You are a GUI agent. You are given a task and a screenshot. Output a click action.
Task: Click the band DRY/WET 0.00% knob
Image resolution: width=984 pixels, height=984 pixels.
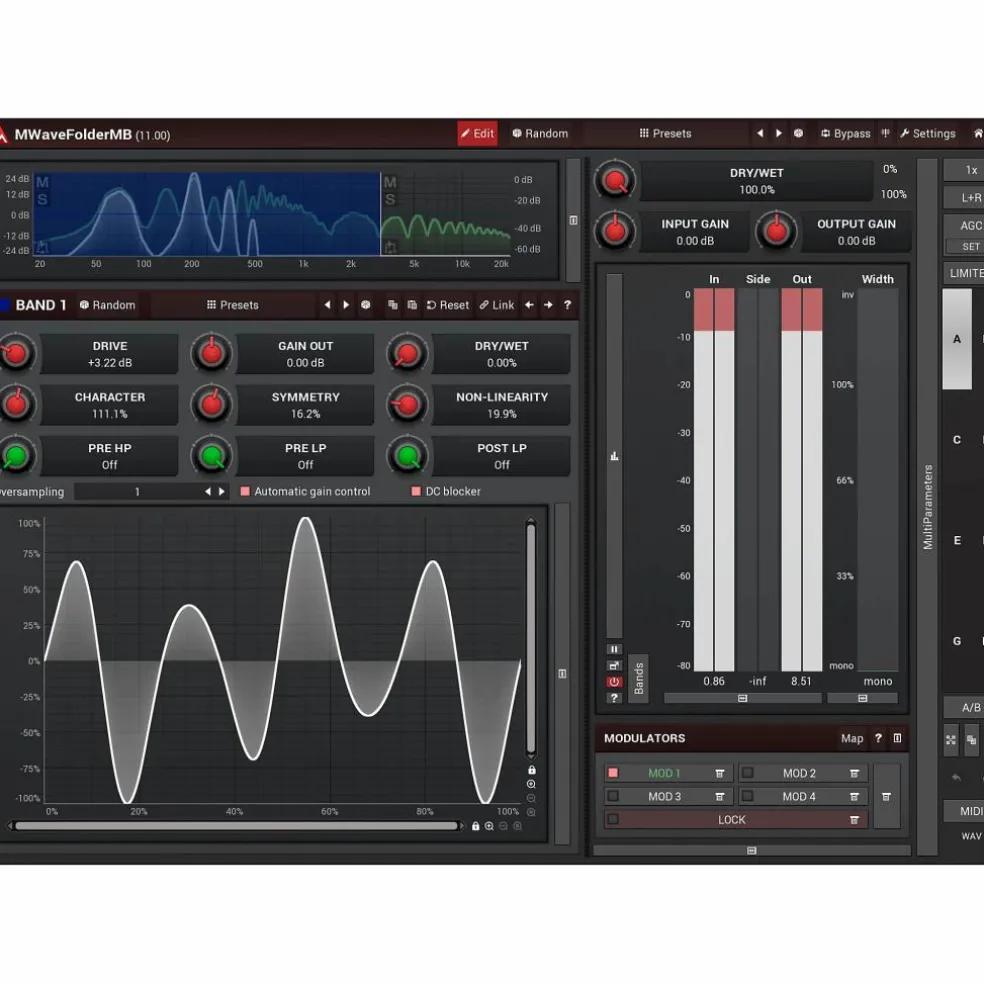click(407, 354)
